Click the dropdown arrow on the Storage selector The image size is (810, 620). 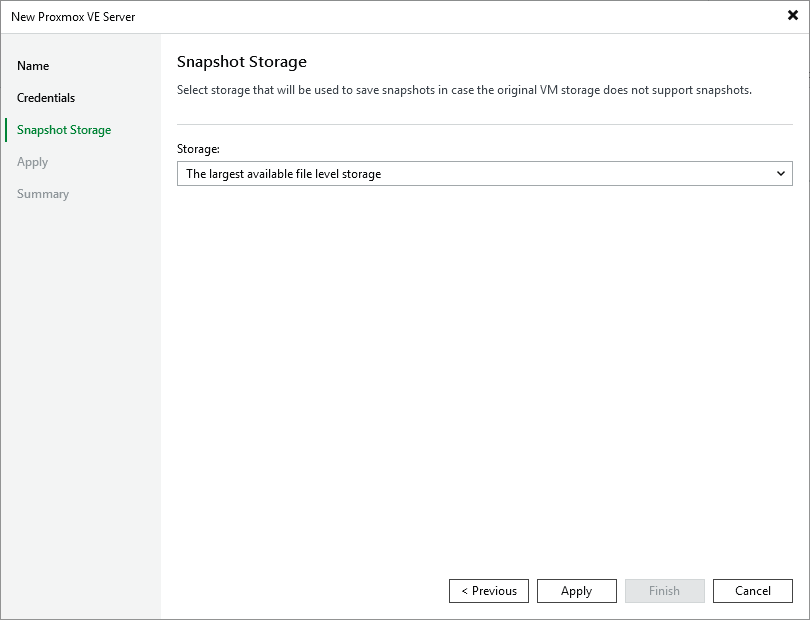point(782,173)
